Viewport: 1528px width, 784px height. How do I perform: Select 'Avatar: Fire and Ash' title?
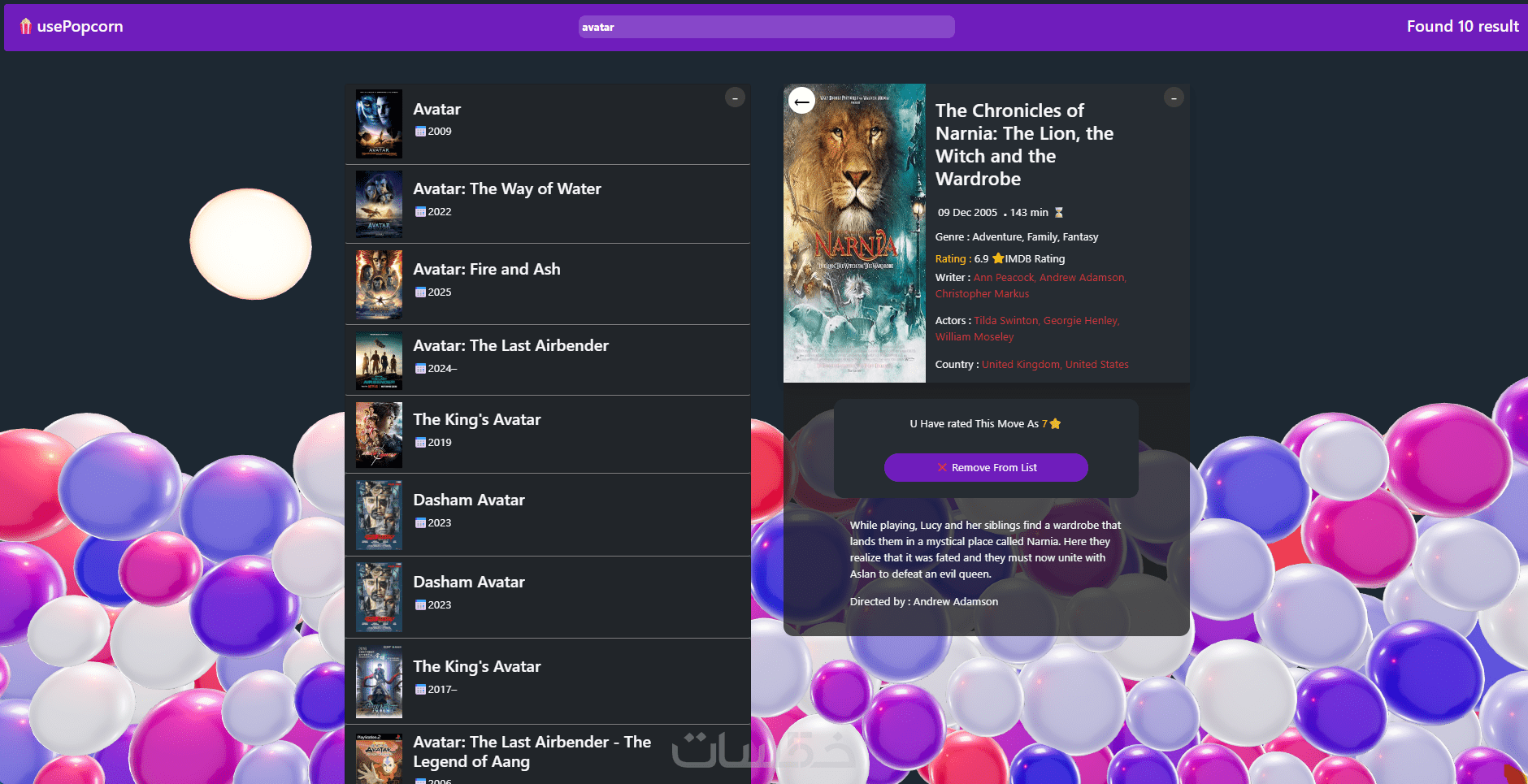(487, 269)
